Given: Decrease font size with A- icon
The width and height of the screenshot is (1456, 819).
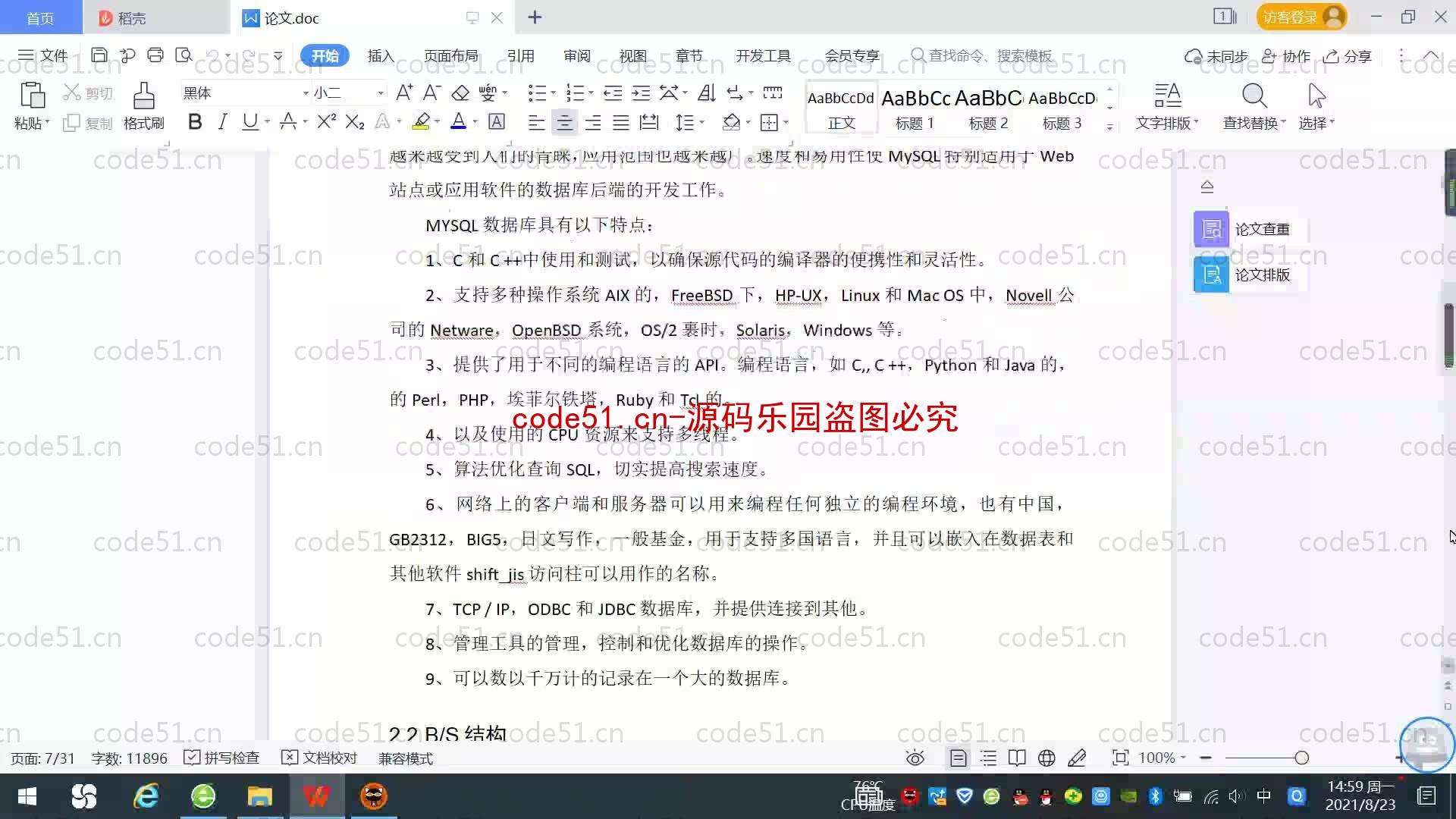Looking at the screenshot, I should pos(431,93).
